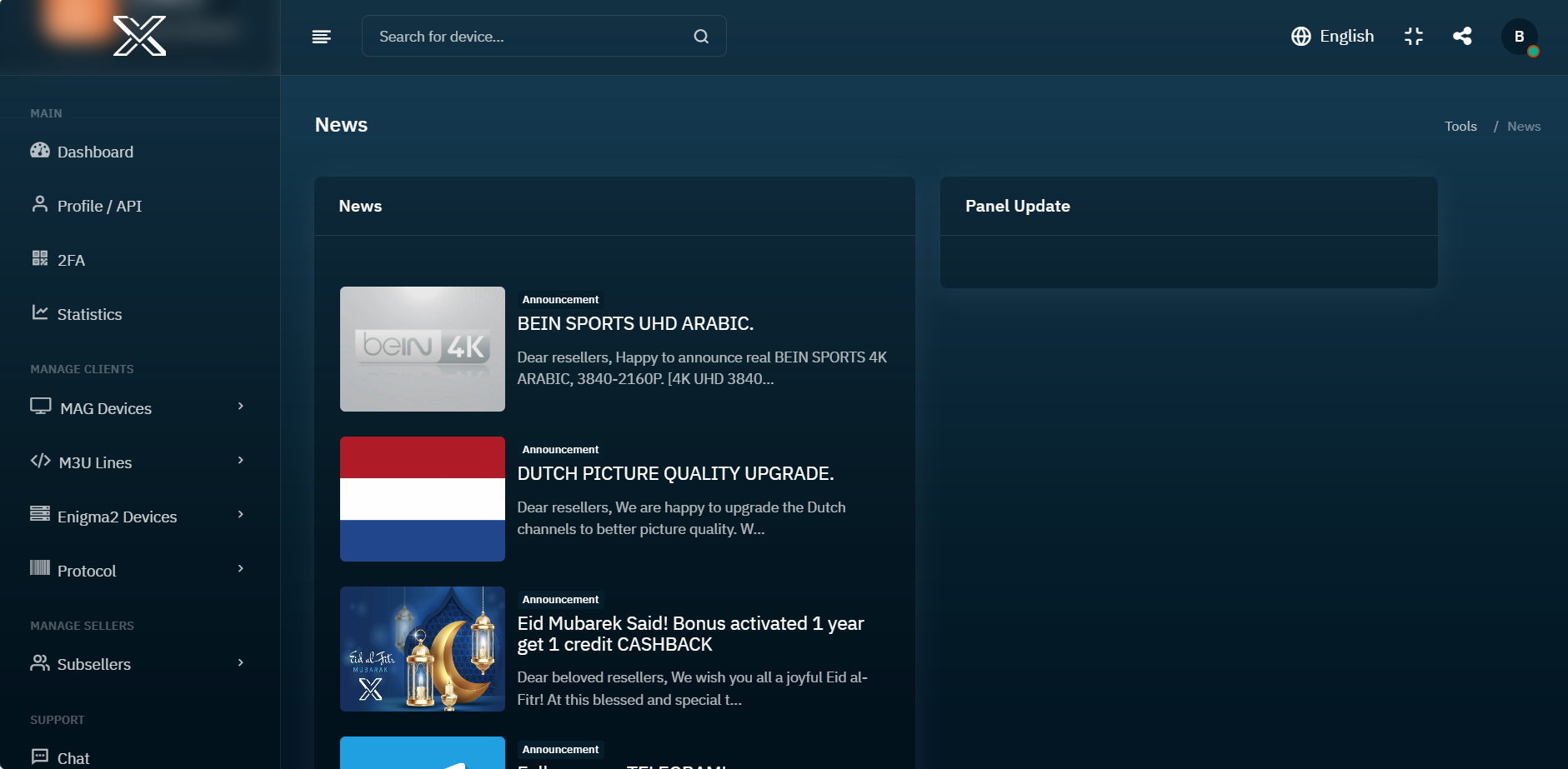Screen dimensions: 1568x769
Task: Open the 2FA settings menu item
Action: [x=71, y=260]
